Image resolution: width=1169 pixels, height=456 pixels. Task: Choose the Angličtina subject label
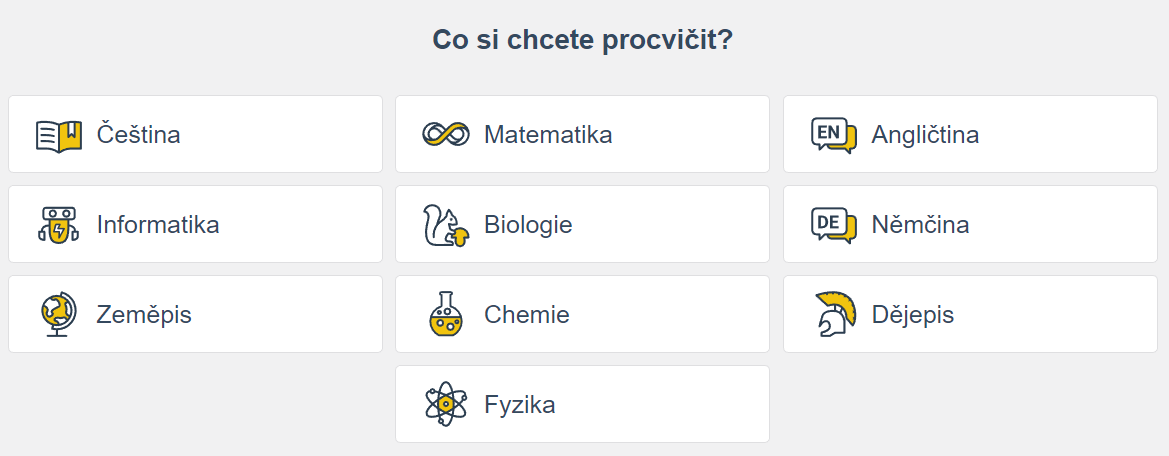tap(925, 134)
